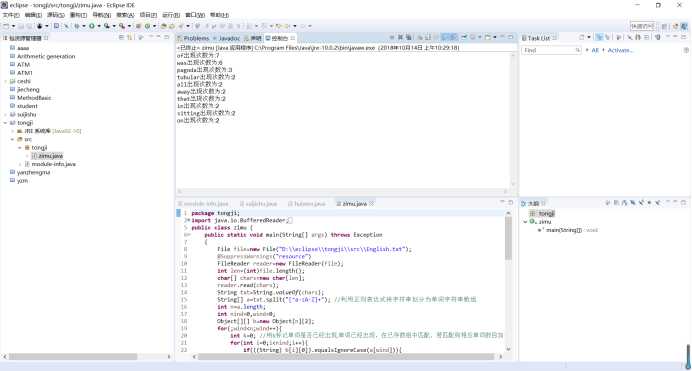This screenshot has width=692, height=371.
Task: Click console line 'sitting出现次数为:2'
Action: [x=206, y=113]
